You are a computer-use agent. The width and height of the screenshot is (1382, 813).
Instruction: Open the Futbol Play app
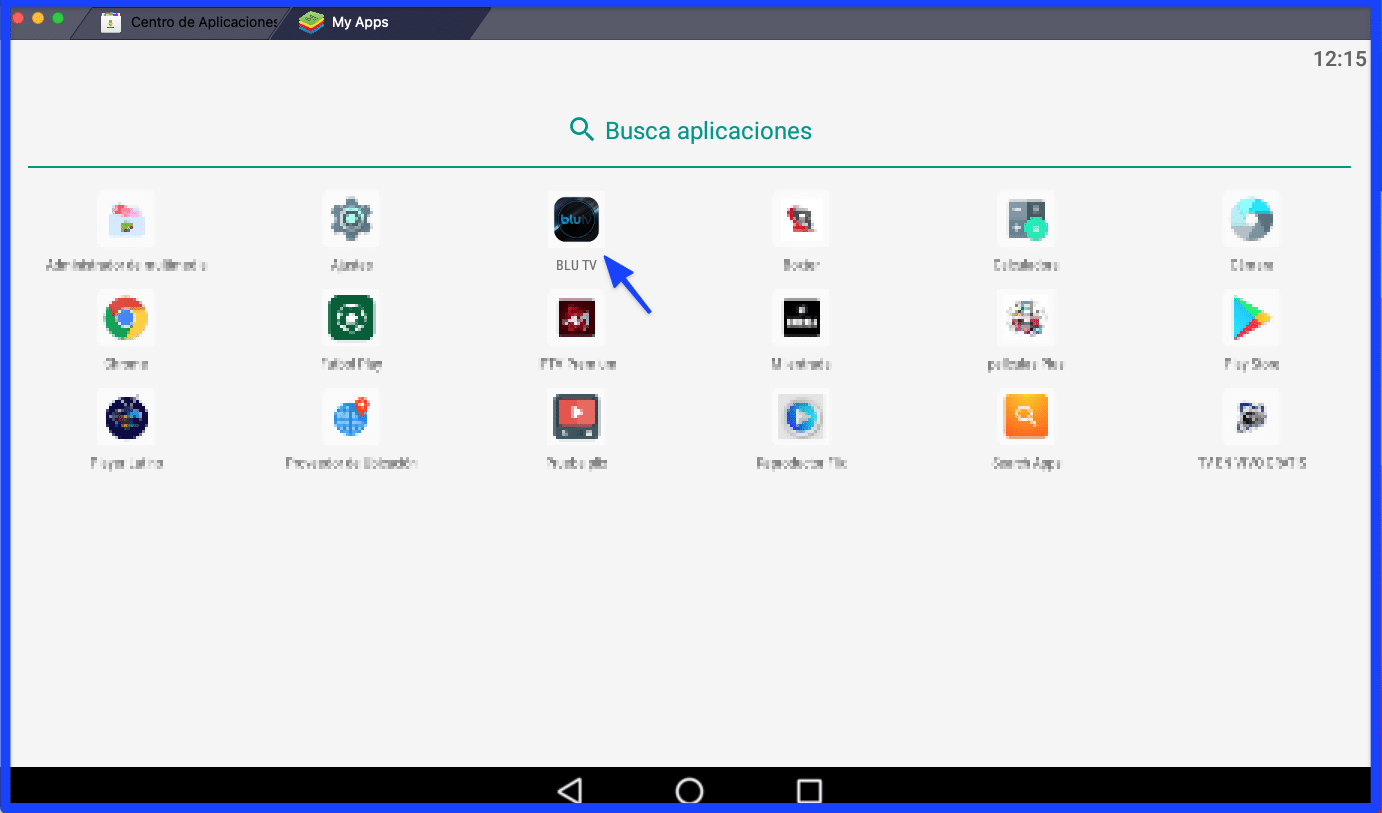pos(351,317)
